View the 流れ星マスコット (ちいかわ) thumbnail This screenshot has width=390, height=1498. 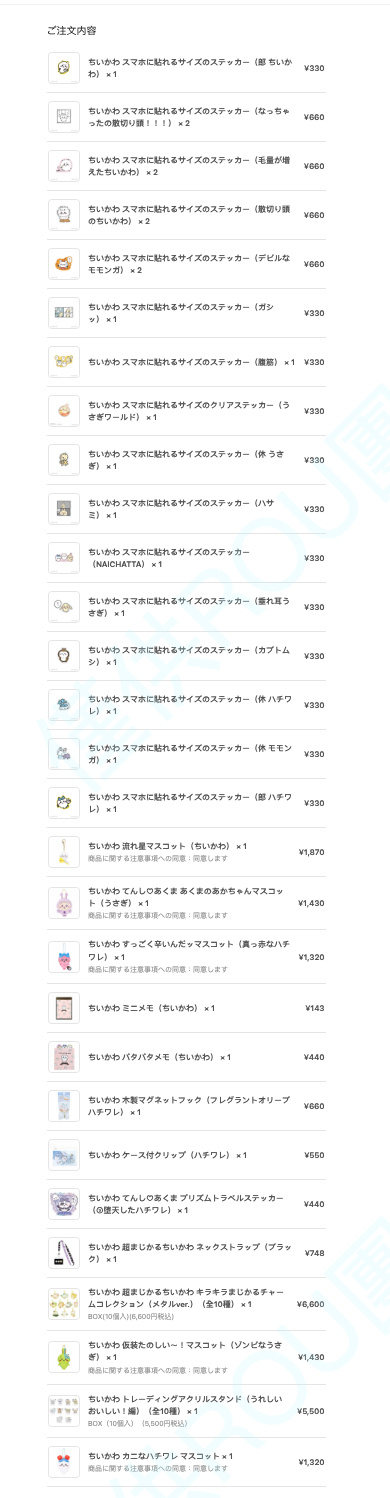tap(64, 852)
